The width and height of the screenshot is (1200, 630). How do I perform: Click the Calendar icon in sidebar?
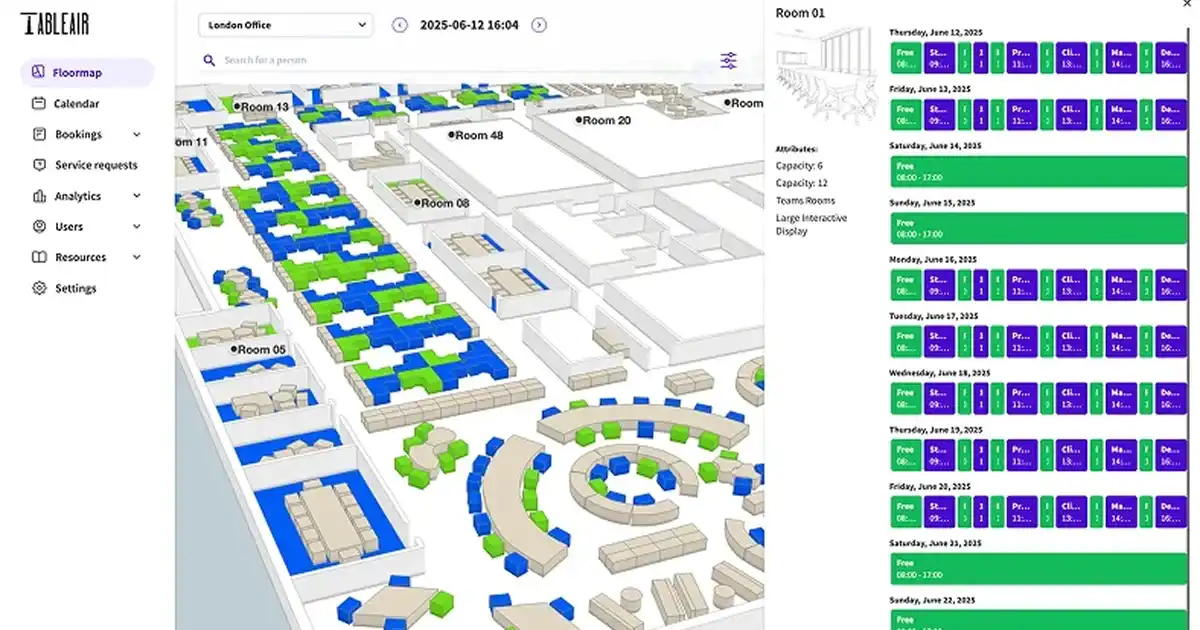click(38, 103)
